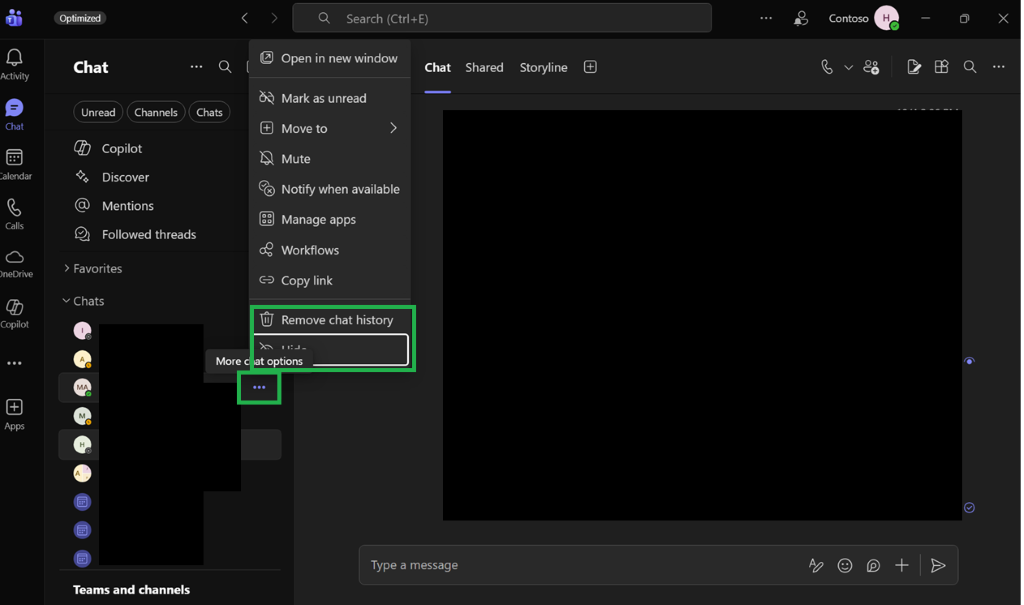Open Calls from the left rail
1024x605 pixels.
tap(14, 215)
